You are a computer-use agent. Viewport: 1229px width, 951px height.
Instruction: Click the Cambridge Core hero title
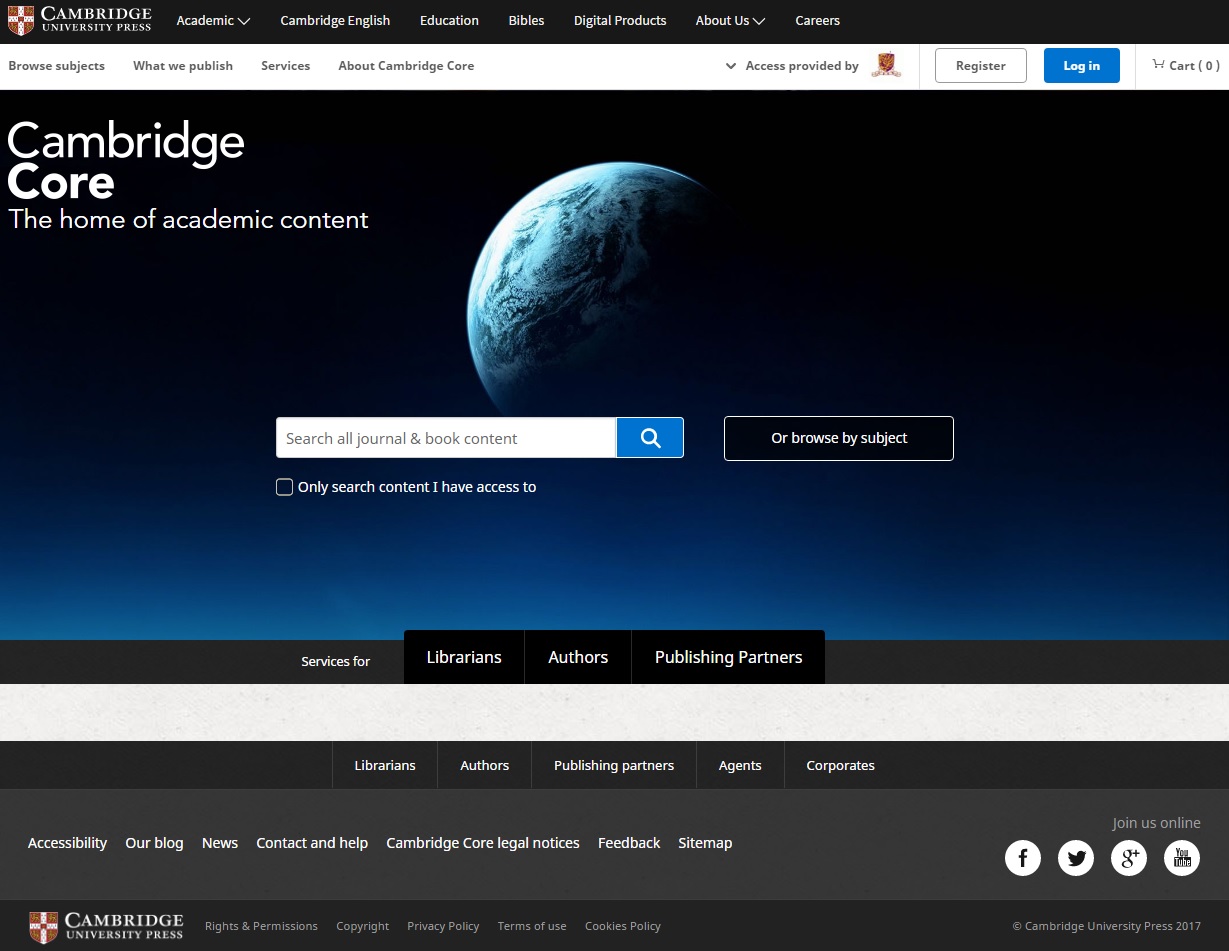click(x=126, y=161)
